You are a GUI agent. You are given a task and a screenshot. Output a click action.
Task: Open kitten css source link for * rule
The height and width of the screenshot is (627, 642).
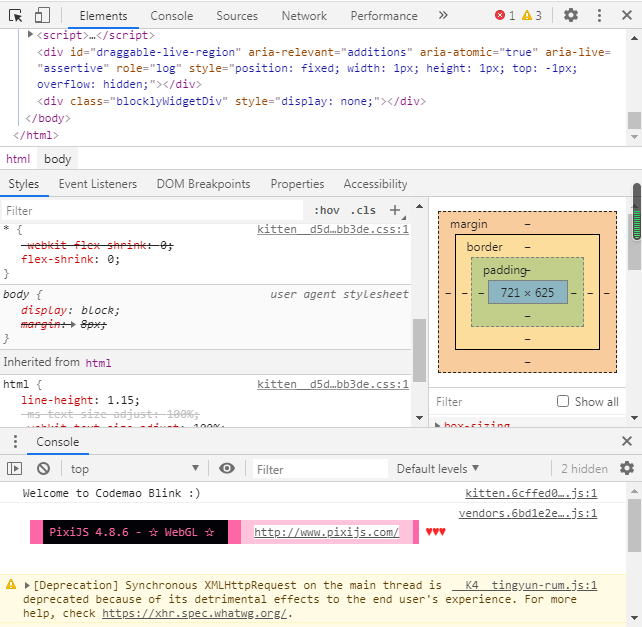click(x=332, y=229)
